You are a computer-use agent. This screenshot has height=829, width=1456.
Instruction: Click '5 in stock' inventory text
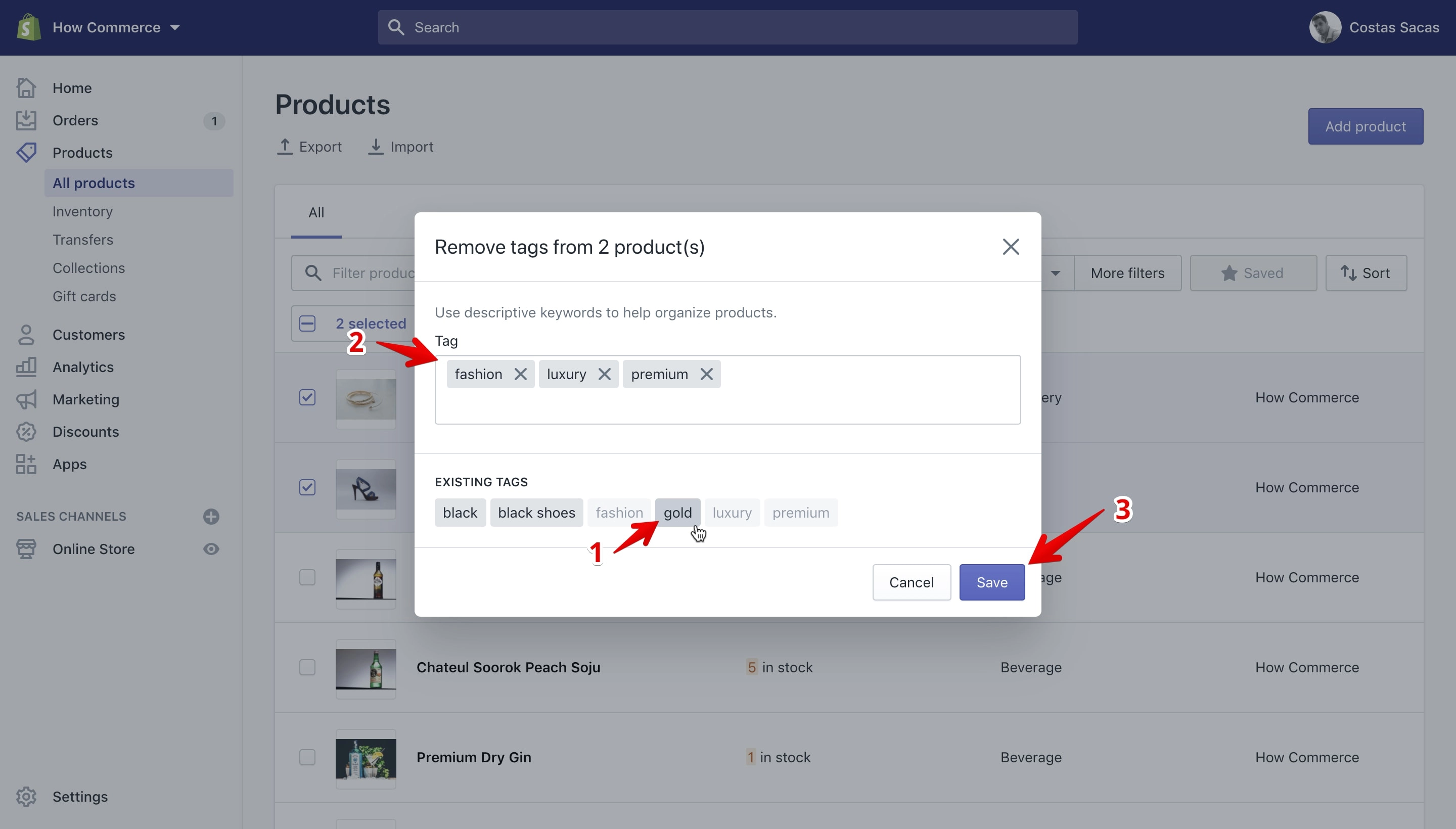(780, 667)
